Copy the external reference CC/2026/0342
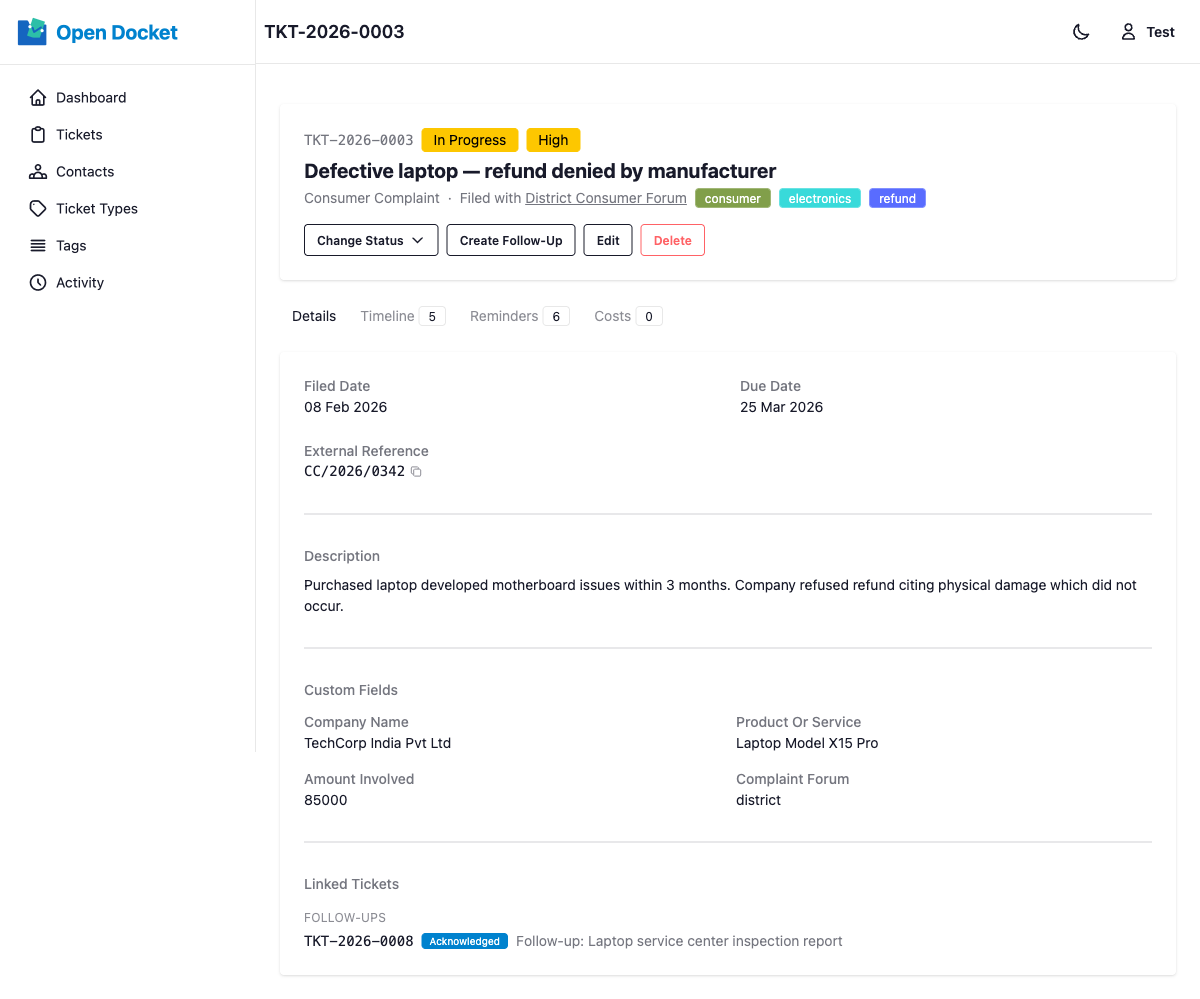Viewport: 1200px width, 999px height. (x=417, y=472)
